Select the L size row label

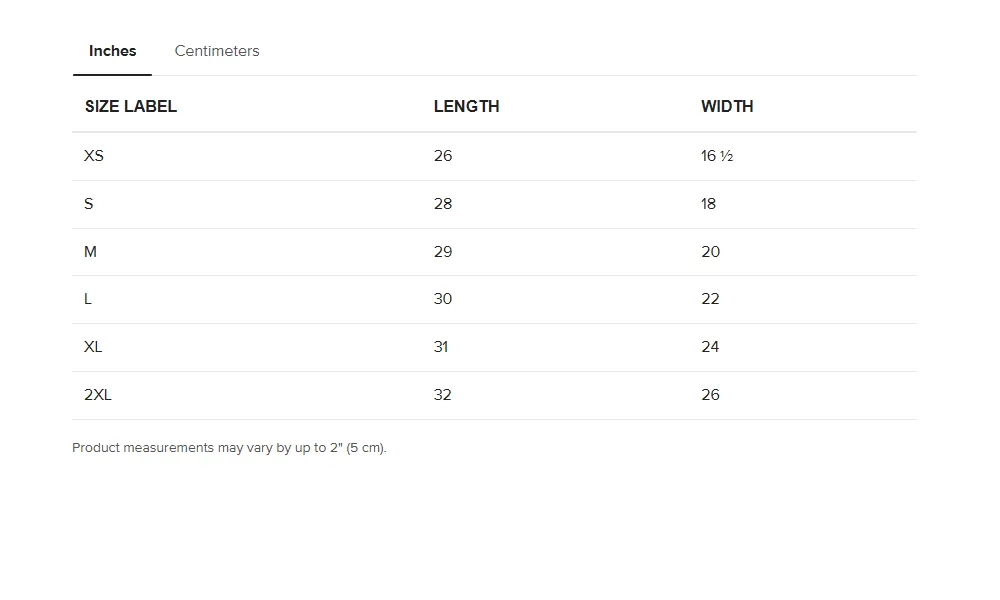click(89, 299)
